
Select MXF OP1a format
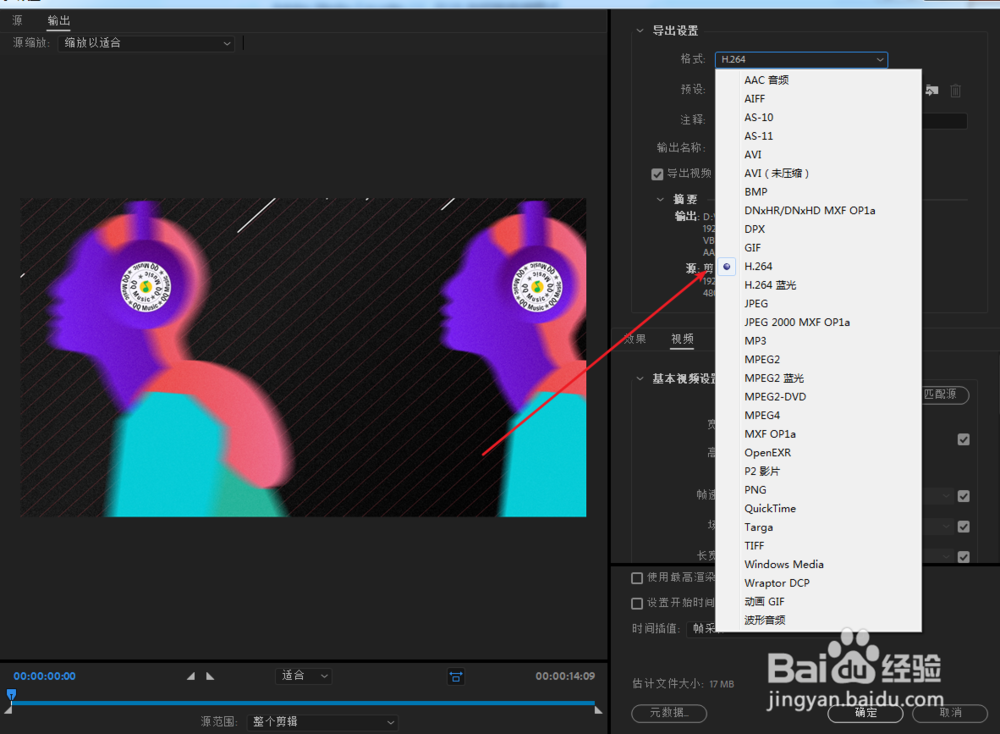coord(818,434)
